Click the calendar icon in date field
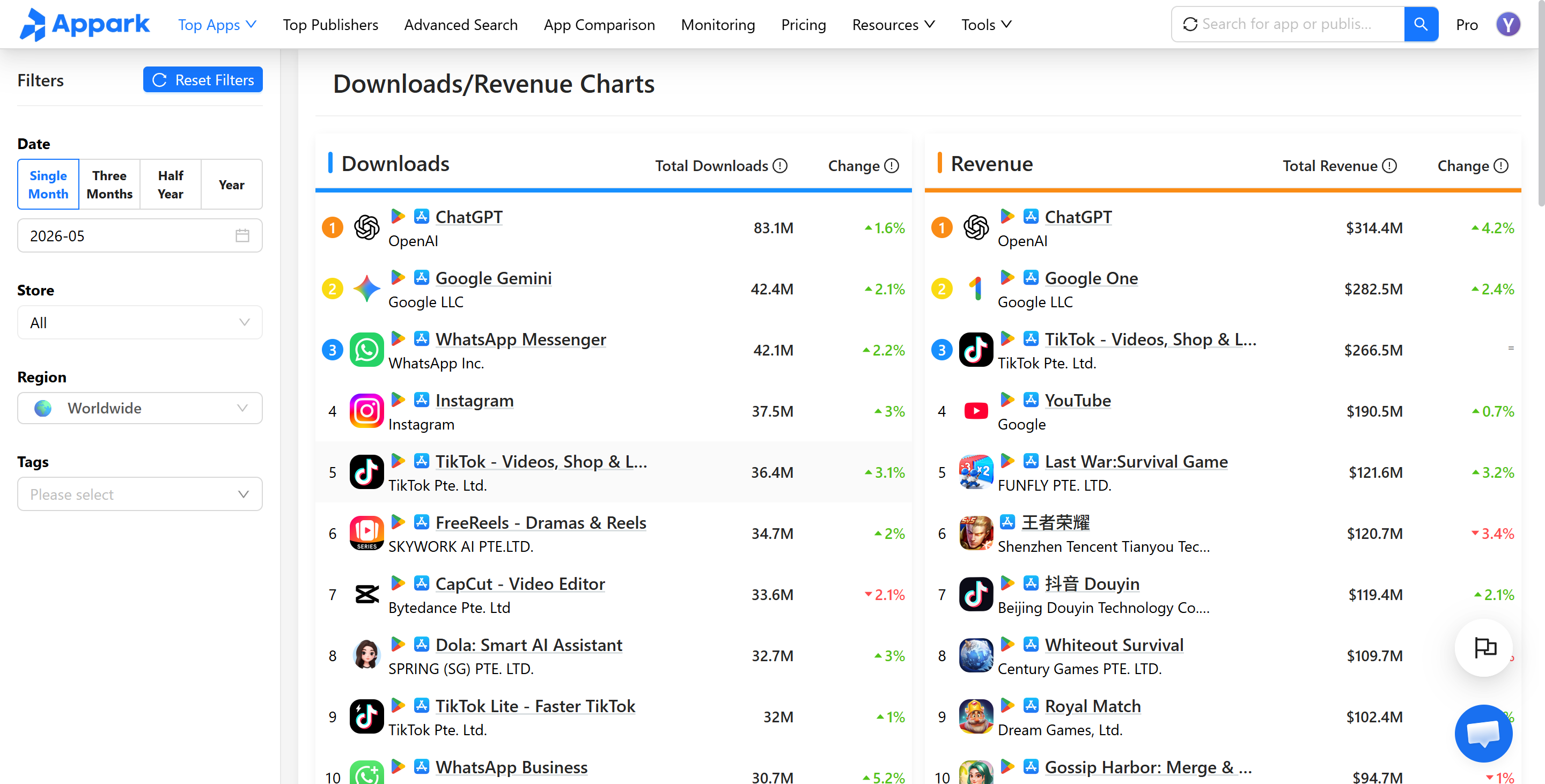Viewport: 1545px width, 784px height. [242, 235]
